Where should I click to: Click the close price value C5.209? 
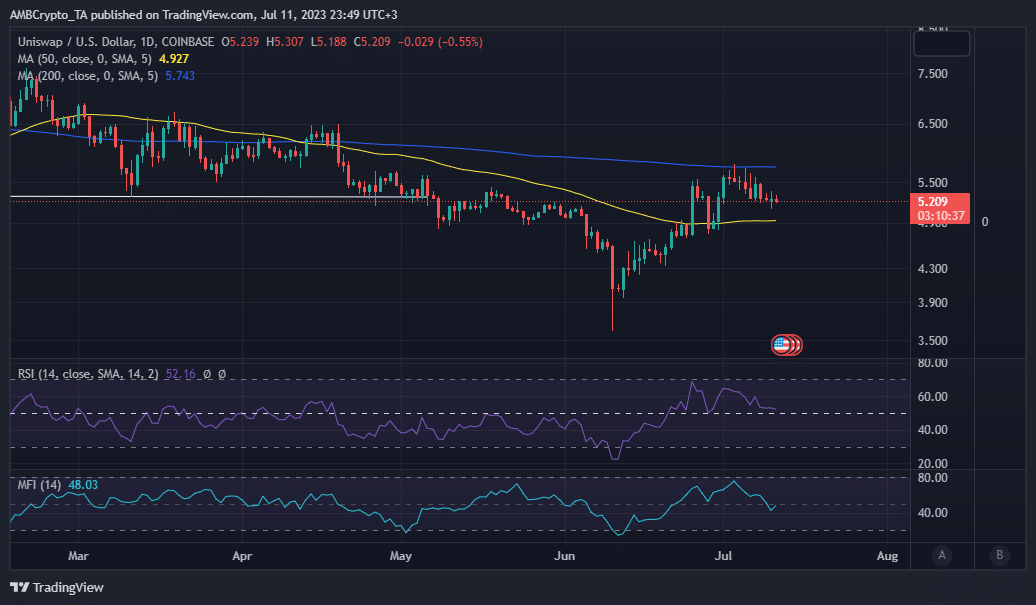click(x=372, y=42)
